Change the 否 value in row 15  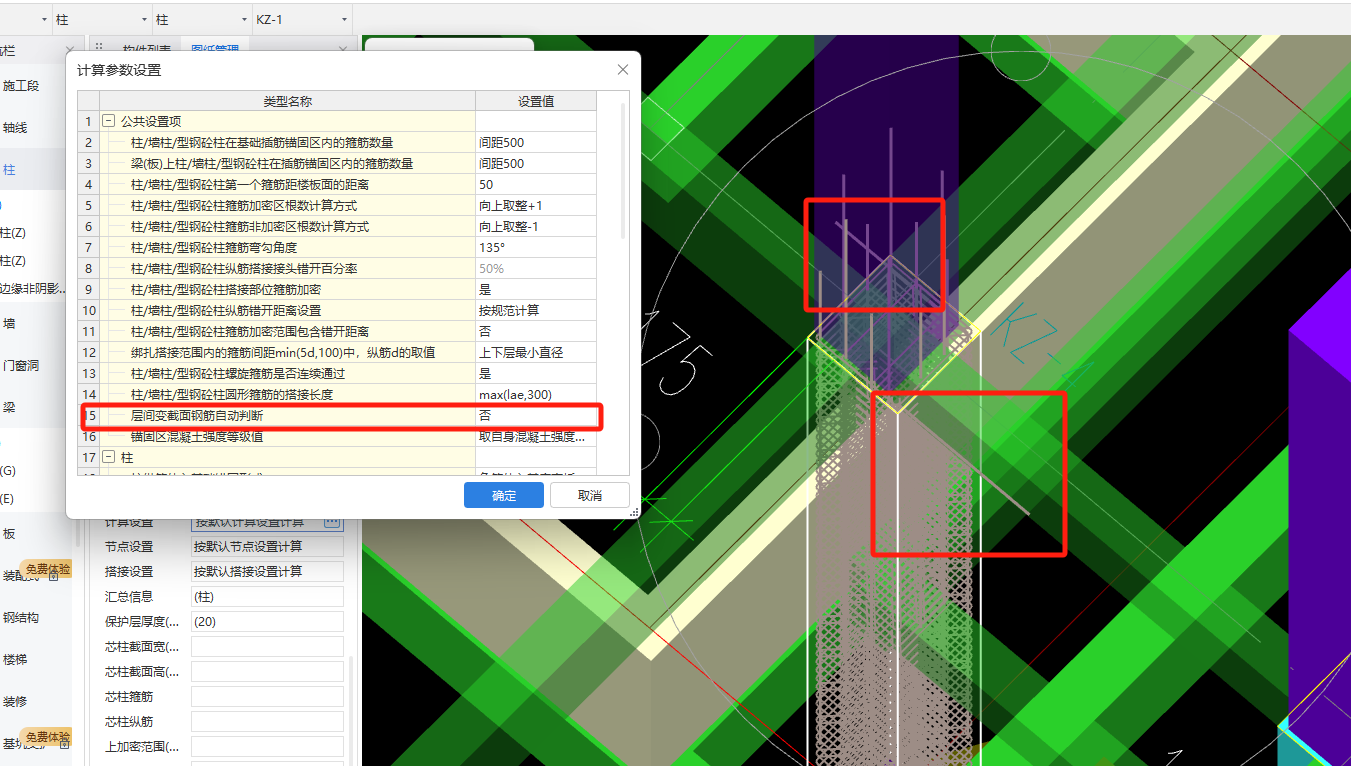point(536,415)
